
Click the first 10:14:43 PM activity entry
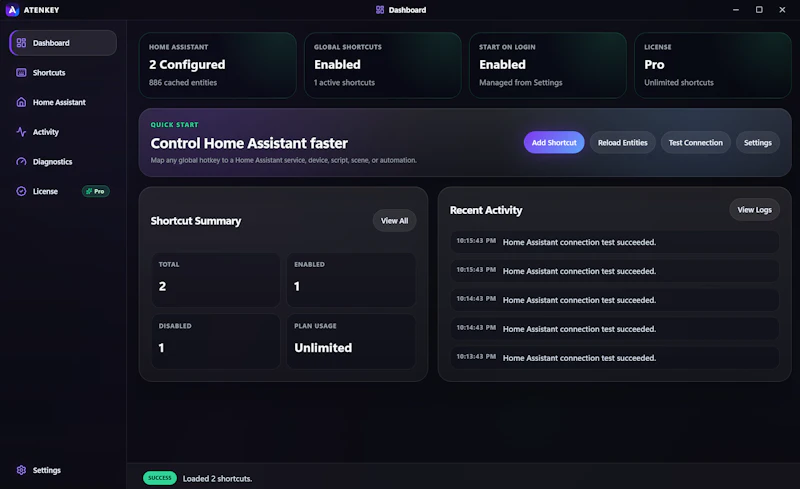tap(614, 300)
